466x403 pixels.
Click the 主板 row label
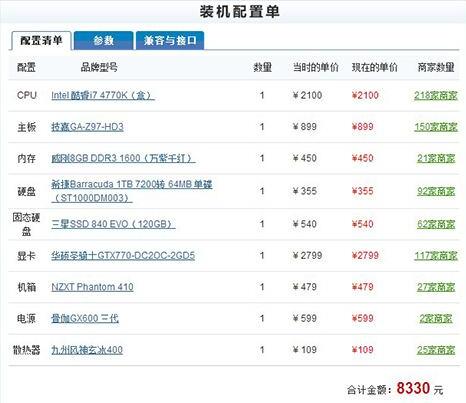click(x=27, y=127)
